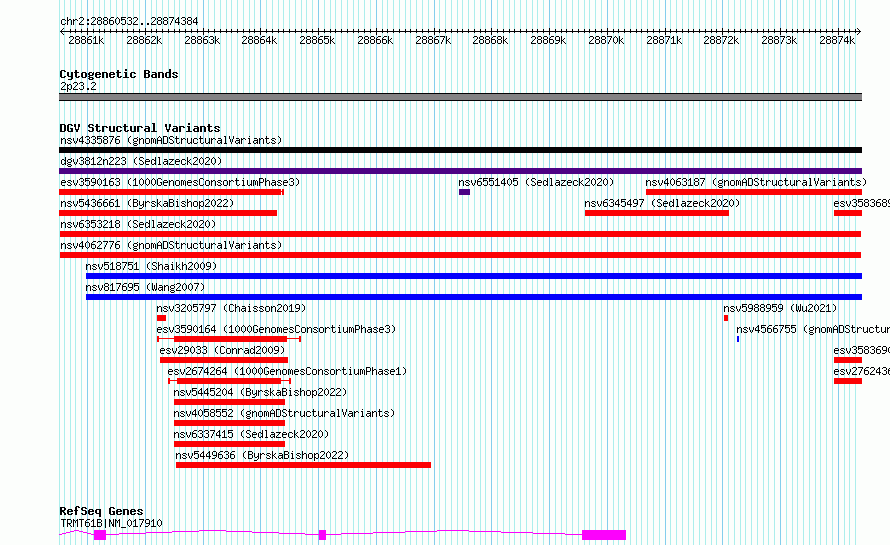890x545 pixels.
Task: Open the TRMT61B|NM_017910 gene label
Action: (111, 523)
